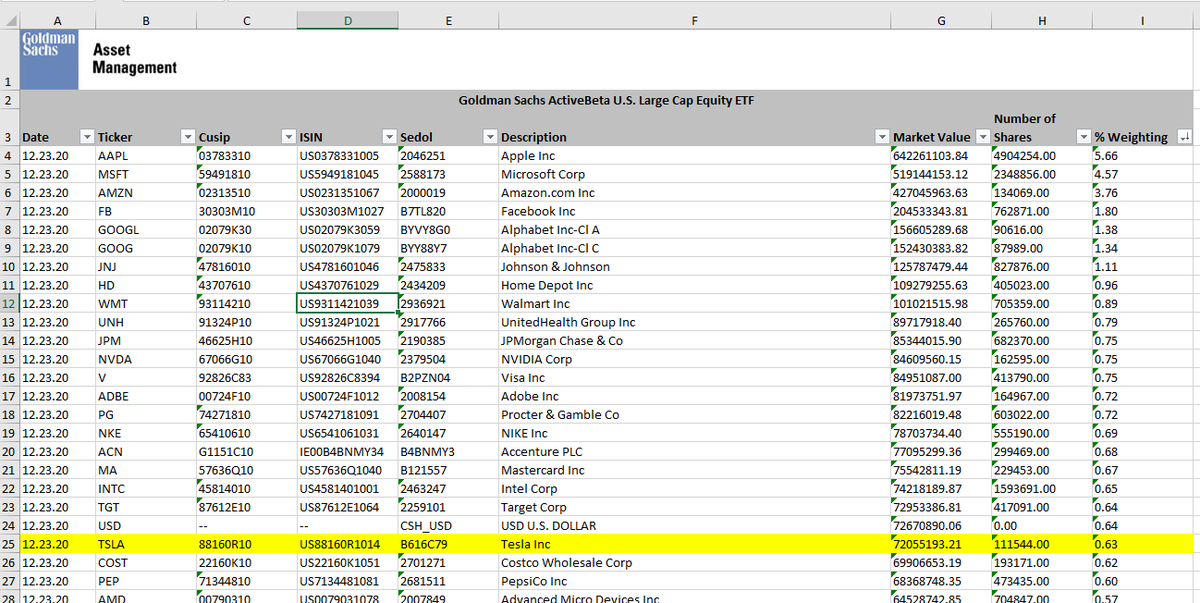Select the AAPL ticker cell
The image size is (1200, 603).
(x=146, y=156)
